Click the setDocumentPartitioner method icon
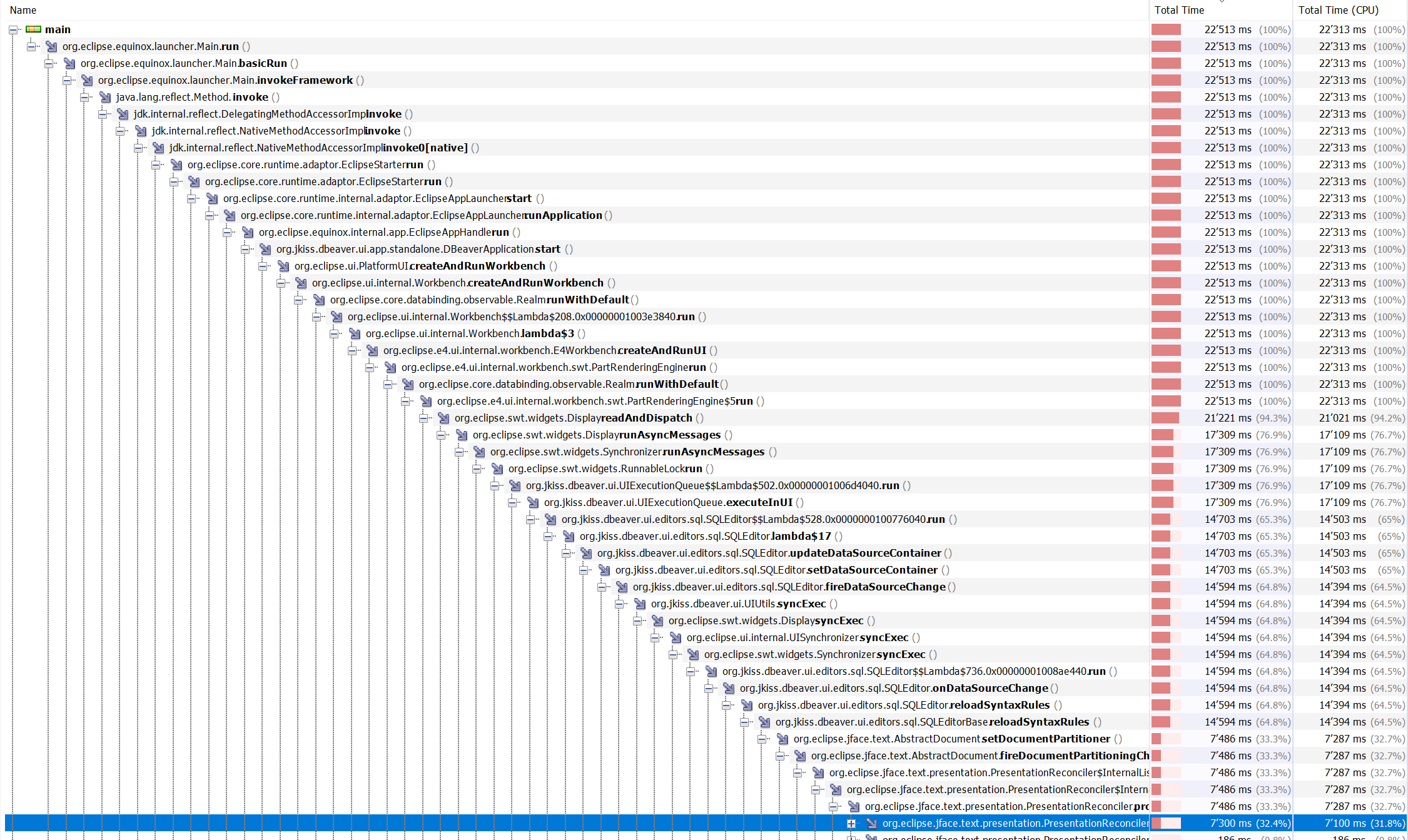 click(x=783, y=739)
